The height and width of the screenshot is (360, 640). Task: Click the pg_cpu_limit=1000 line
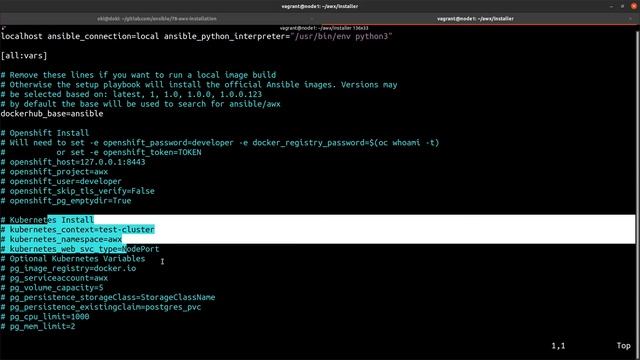click(45, 317)
